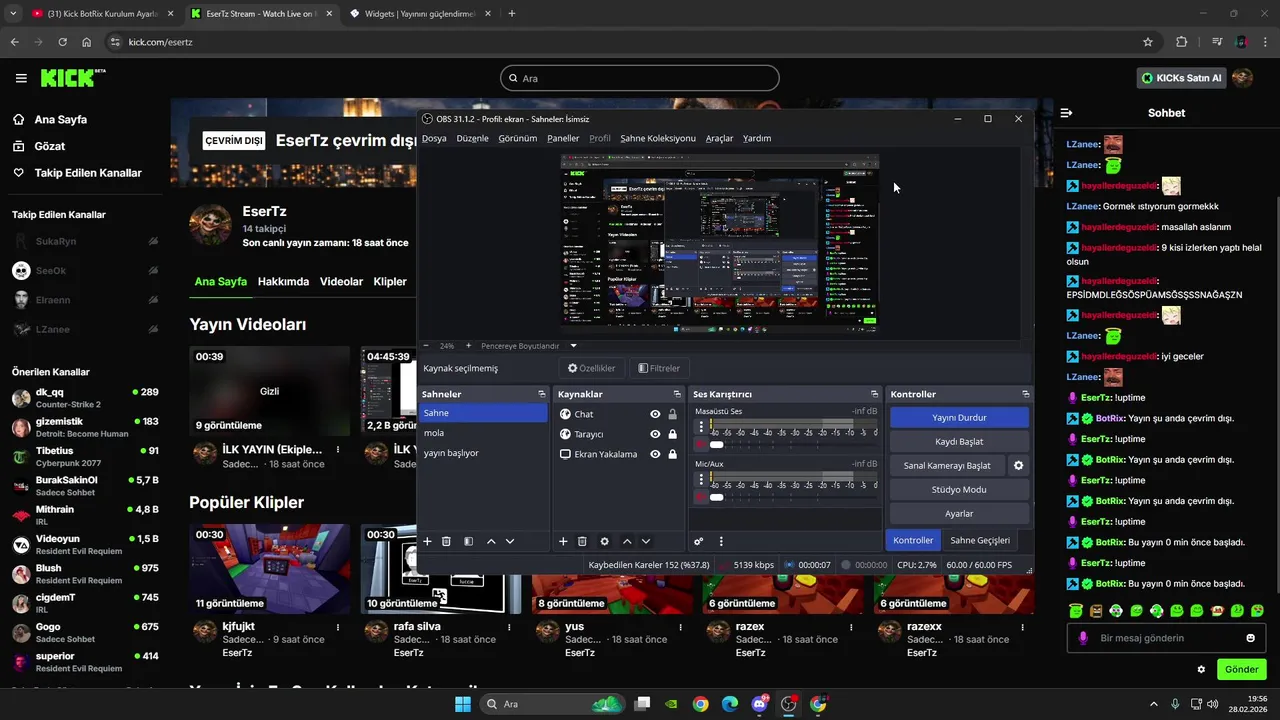Viewport: 1280px width, 720px height.
Task: Toggle visibility of Tarayıcı source
Action: (x=655, y=434)
